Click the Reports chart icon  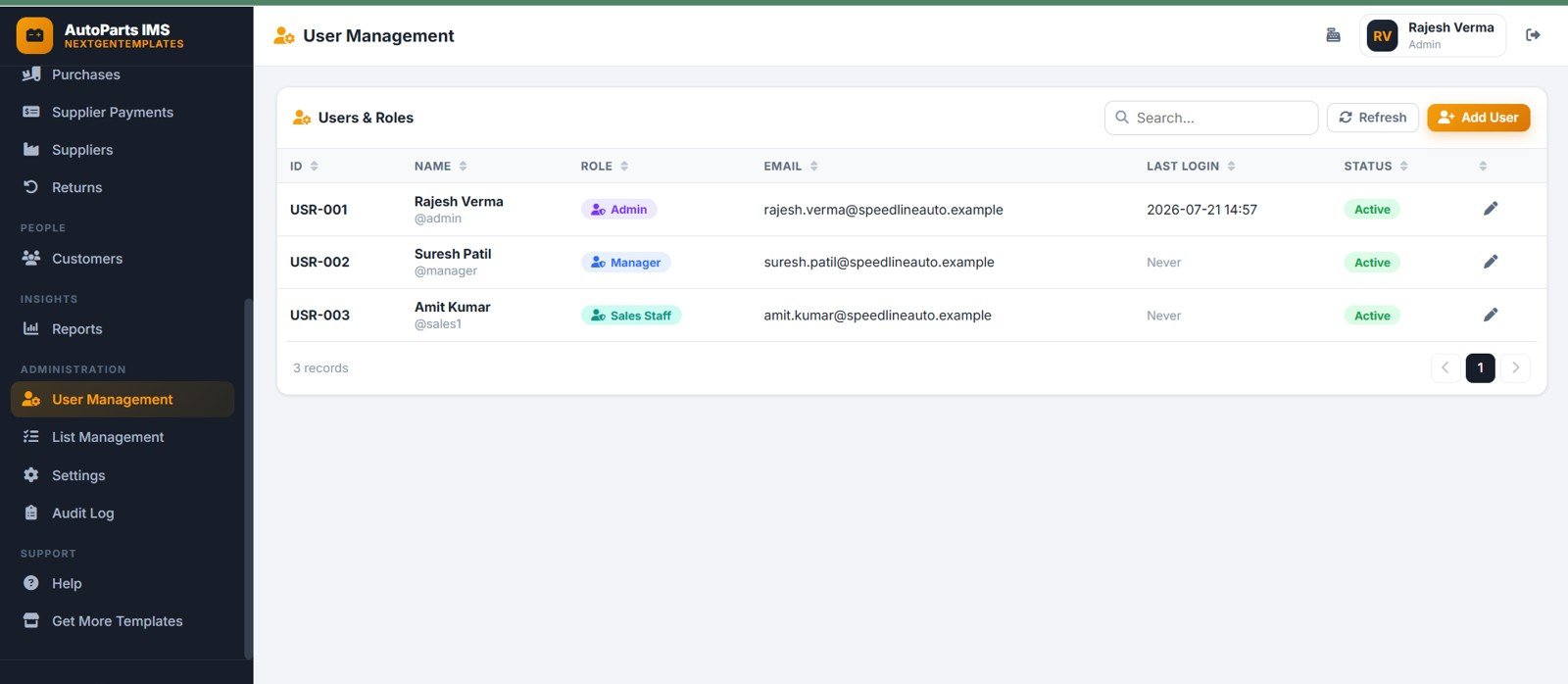point(31,329)
